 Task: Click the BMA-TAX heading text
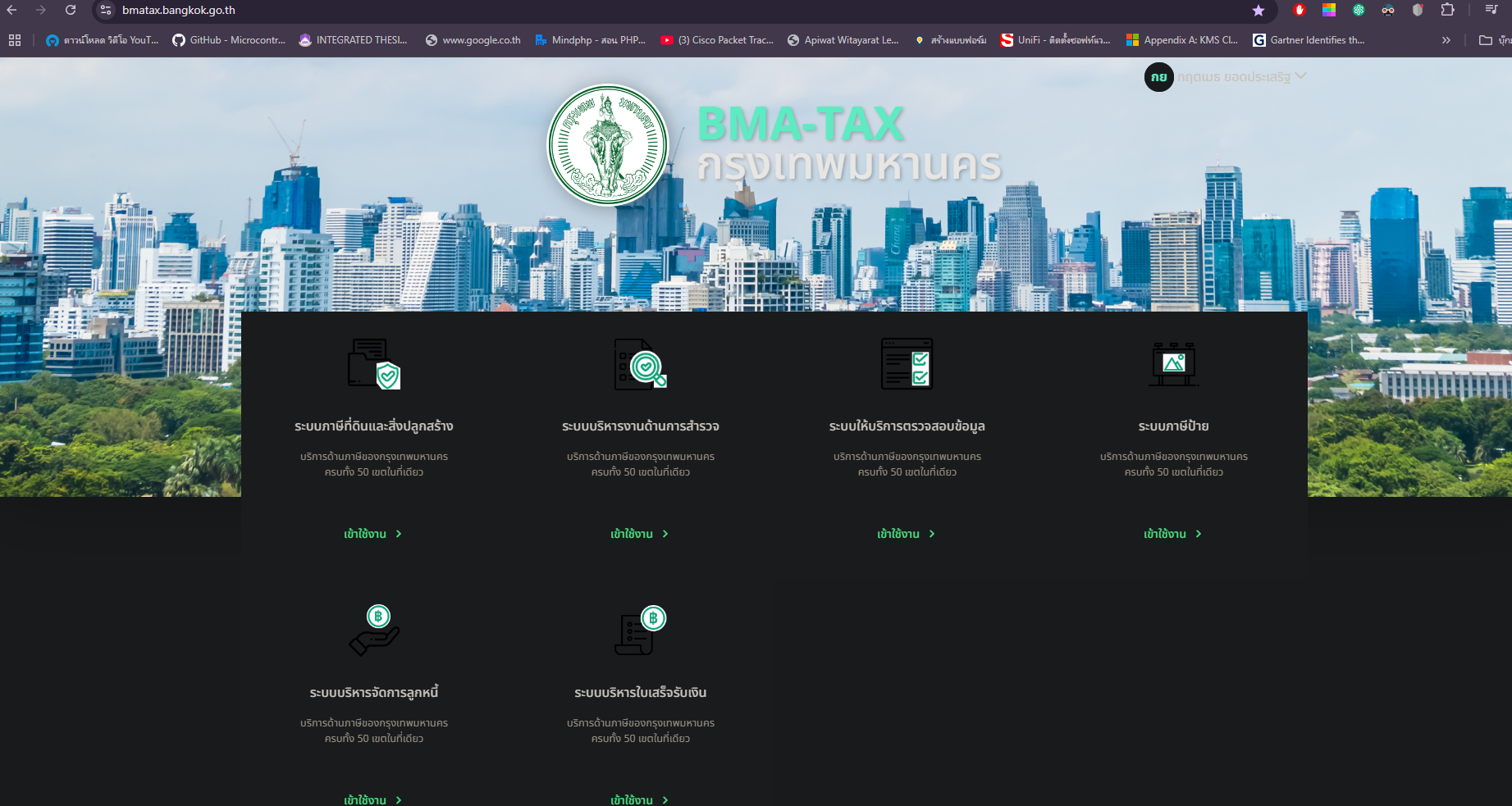(x=801, y=124)
